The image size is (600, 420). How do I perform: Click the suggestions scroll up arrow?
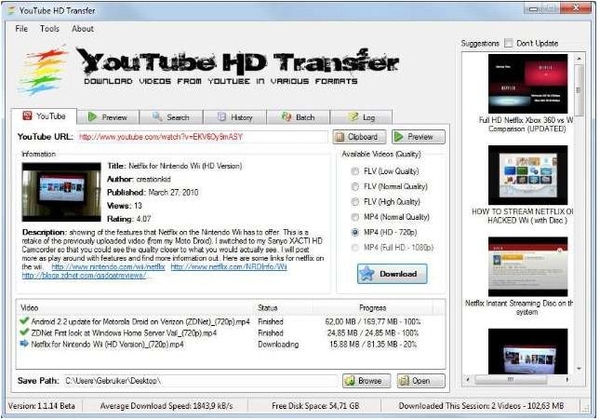click(x=579, y=59)
